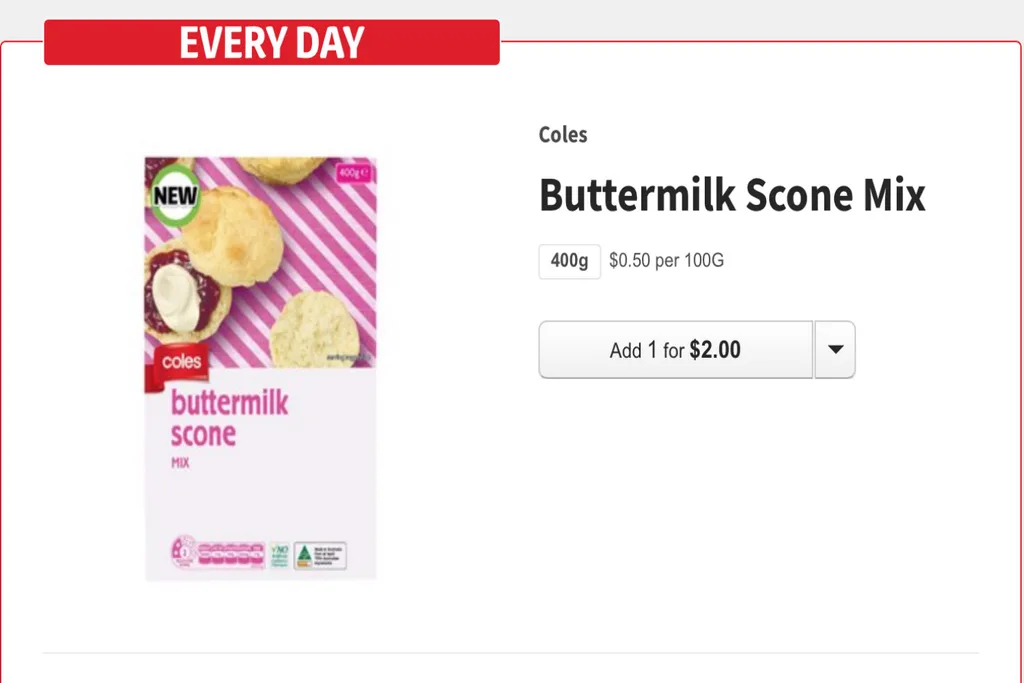Viewport: 1024px width, 683px height.
Task: Click the green NO artificial badge
Action: 280,555
